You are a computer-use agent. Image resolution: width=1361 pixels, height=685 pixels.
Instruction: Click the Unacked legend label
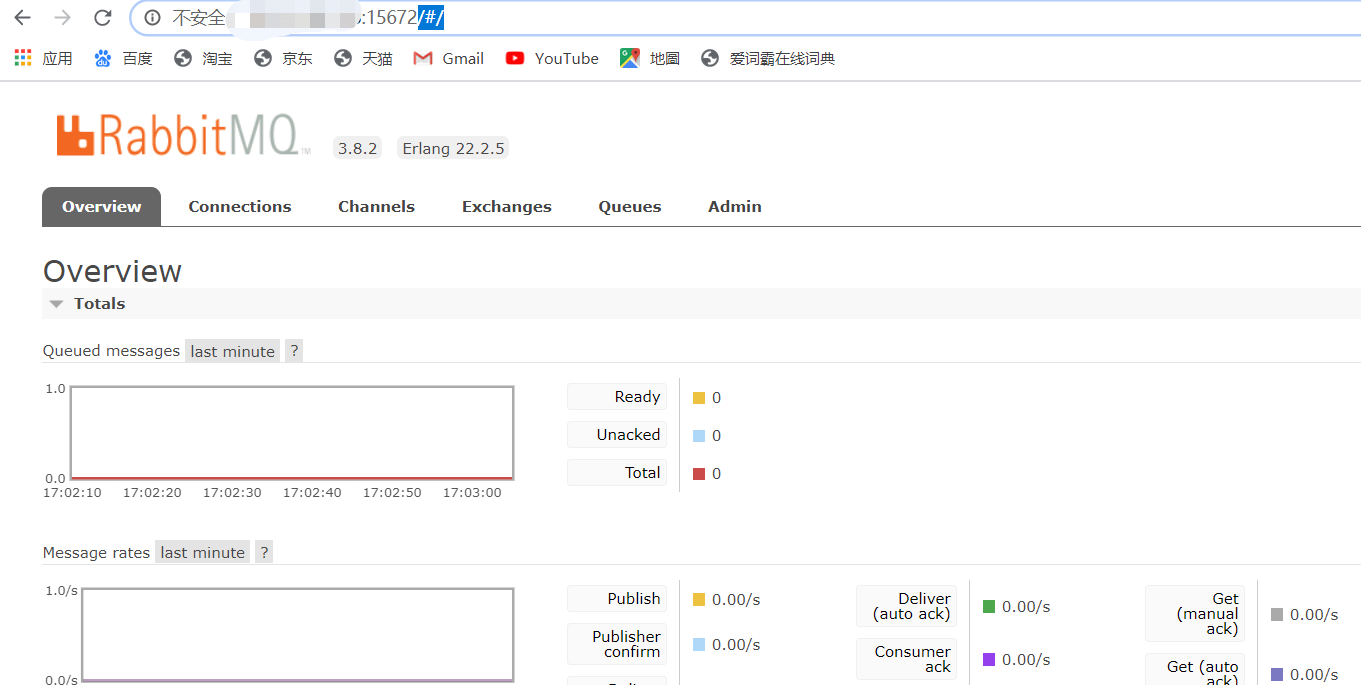(x=617, y=435)
